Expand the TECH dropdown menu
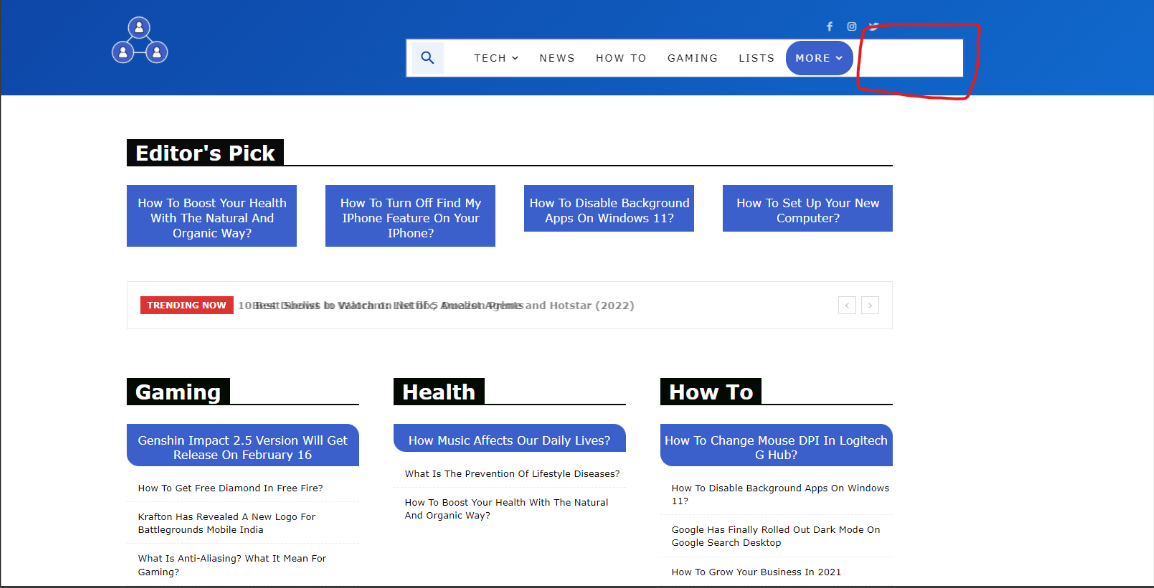 click(x=496, y=58)
